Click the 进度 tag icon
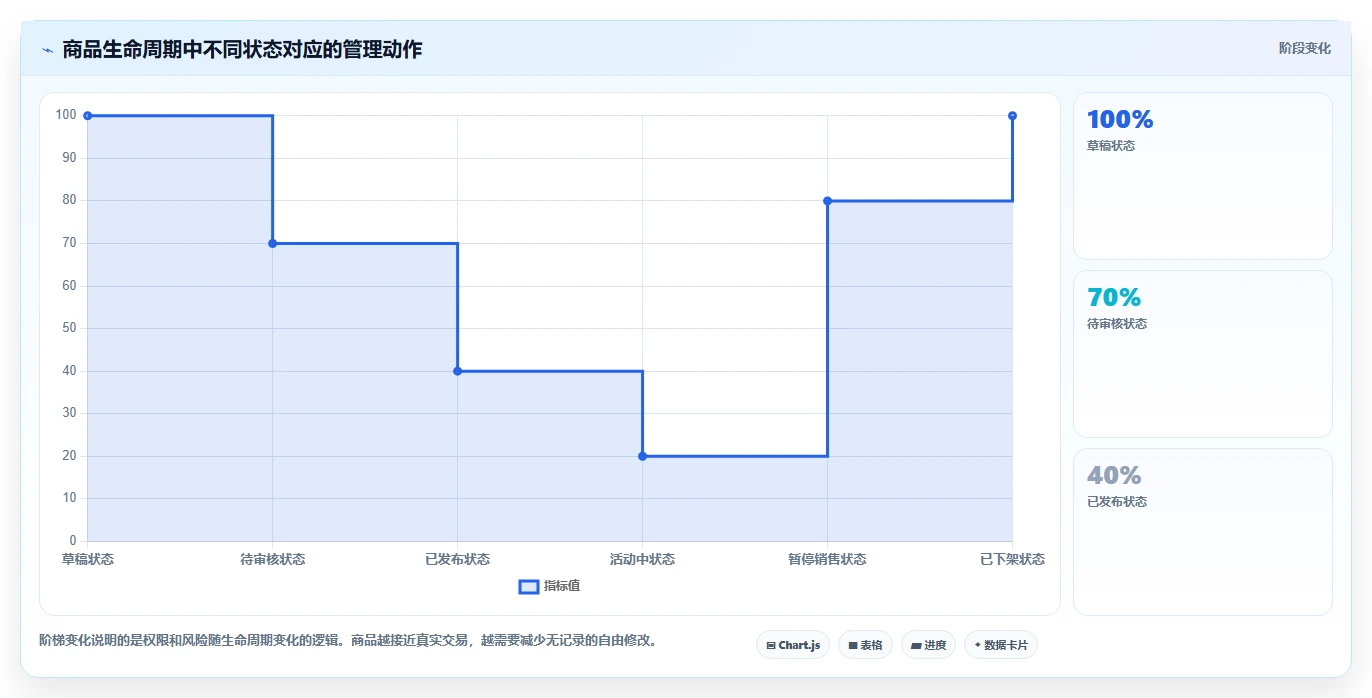Image resolution: width=1372 pixels, height=698 pixels. pyautogui.click(x=916, y=646)
